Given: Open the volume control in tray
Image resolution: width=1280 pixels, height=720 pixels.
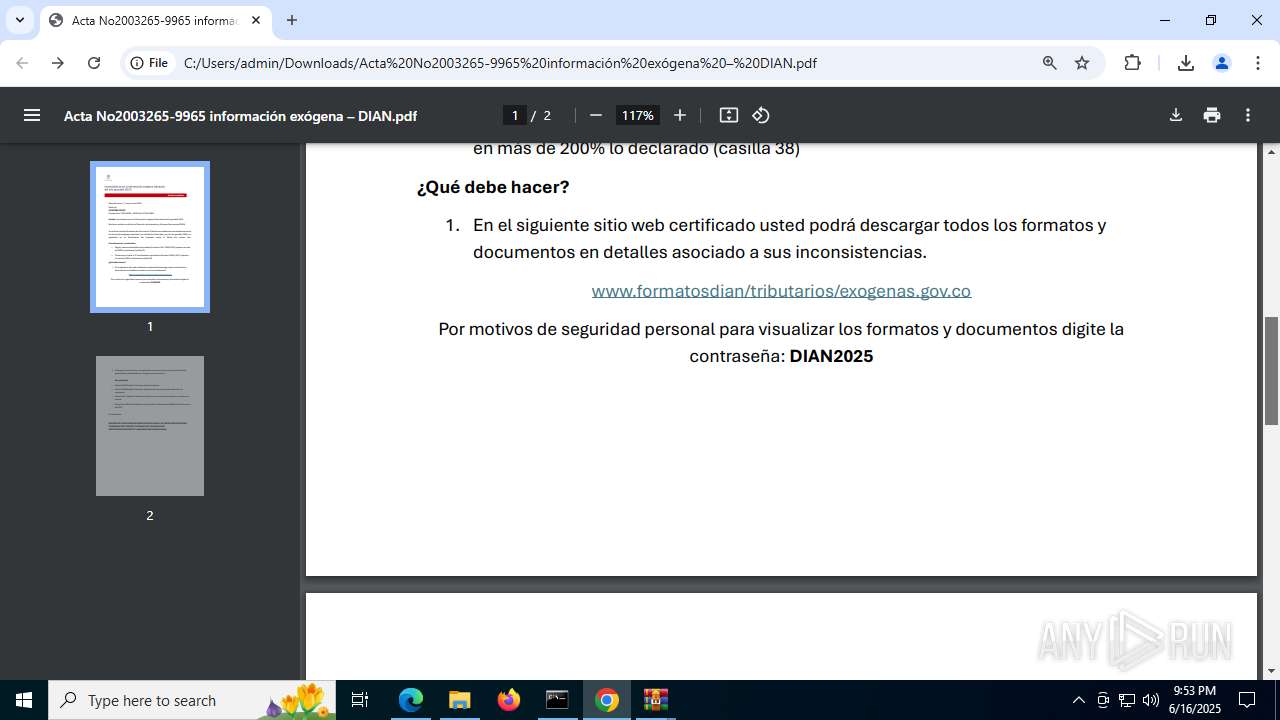Looking at the screenshot, I should point(1151,700).
